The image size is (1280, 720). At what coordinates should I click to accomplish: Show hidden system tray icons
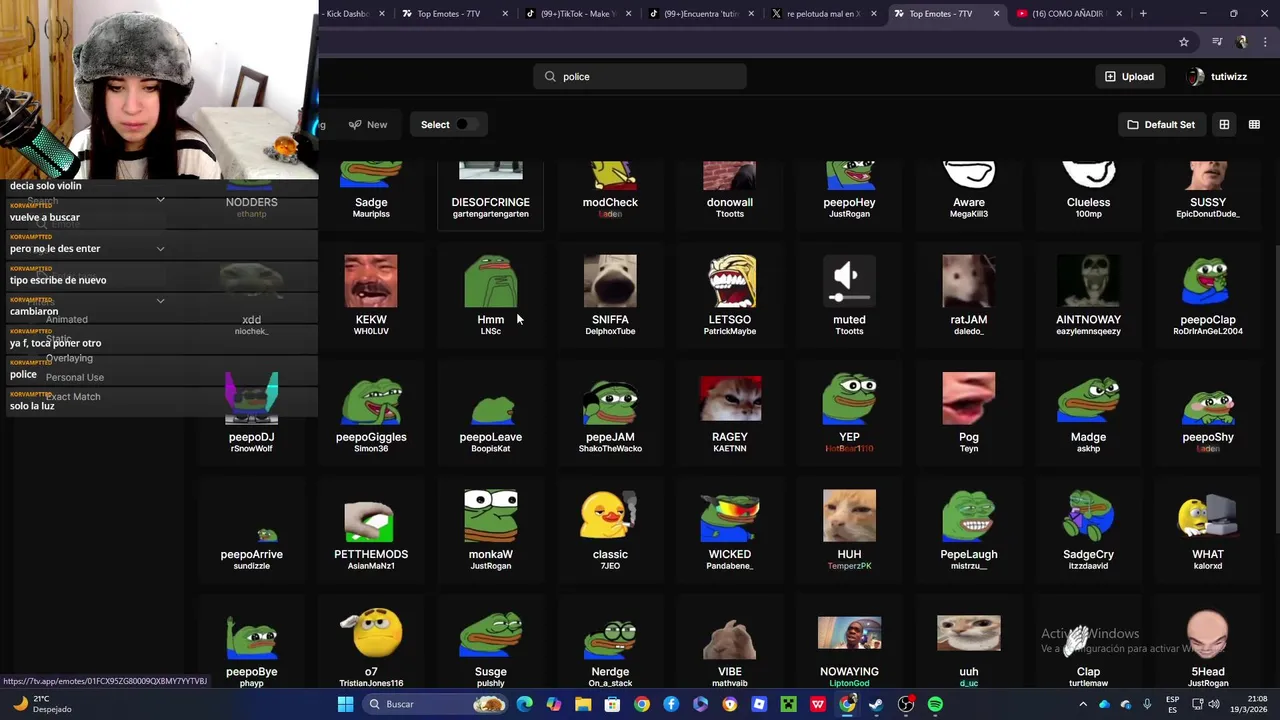click(1082, 704)
